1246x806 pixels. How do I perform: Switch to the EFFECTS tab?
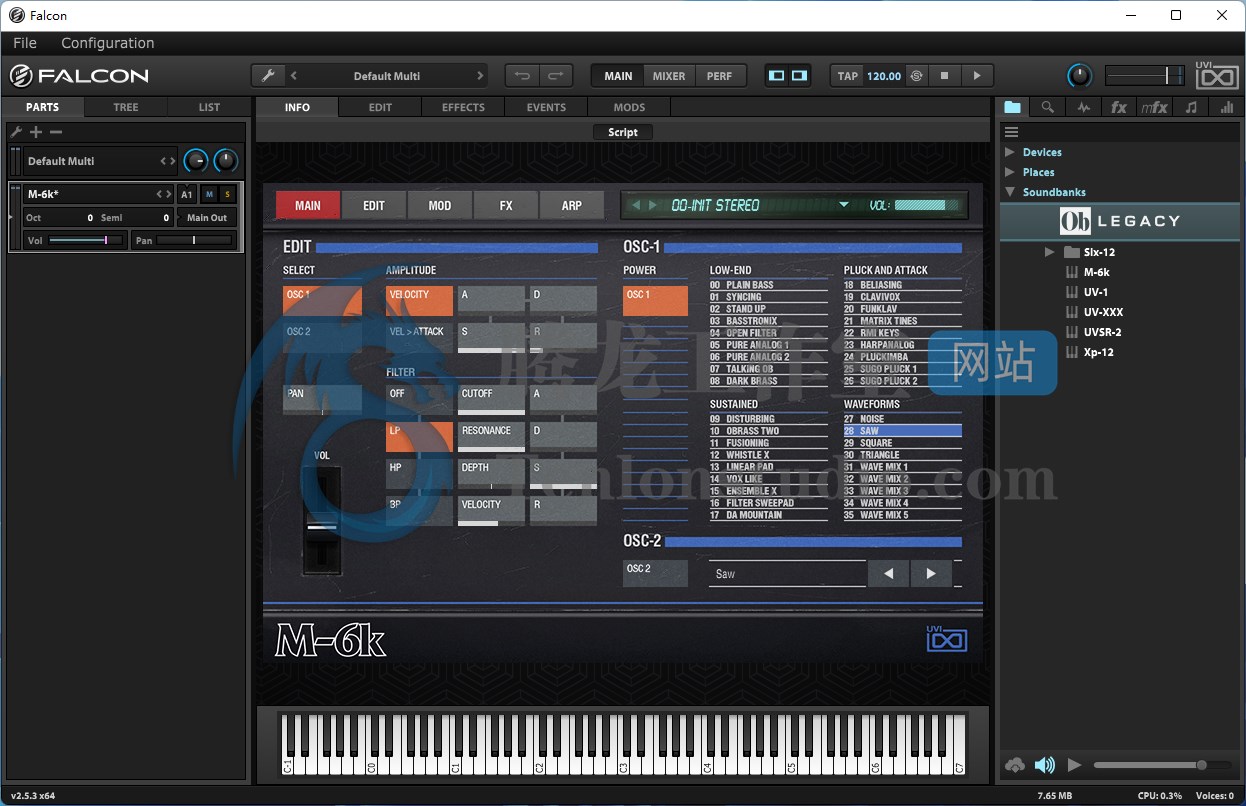click(x=463, y=107)
